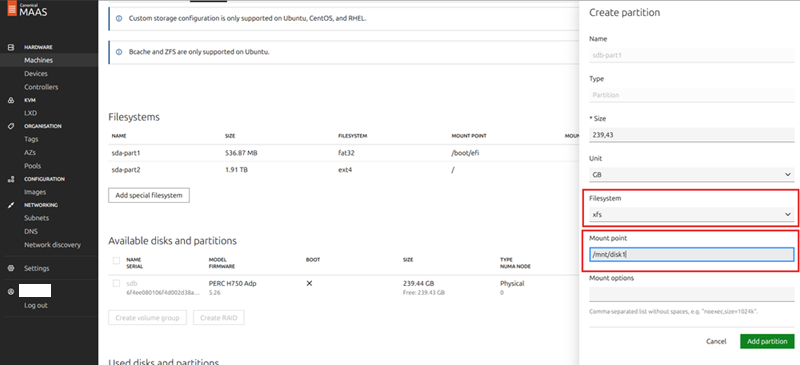Click the Size field showing 239,43
The height and width of the screenshot is (365, 800).
691,135
